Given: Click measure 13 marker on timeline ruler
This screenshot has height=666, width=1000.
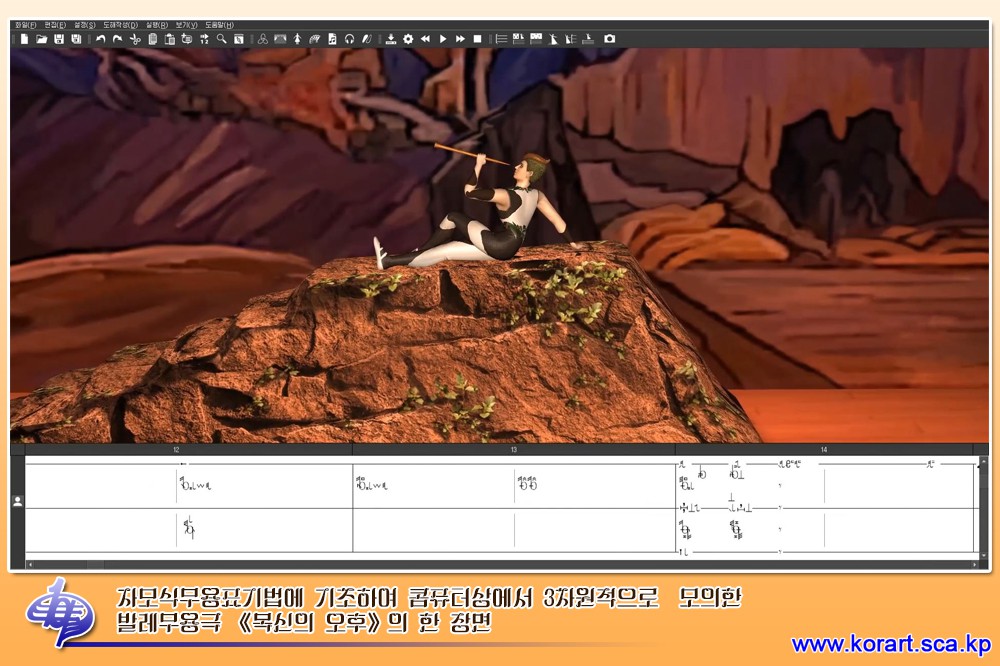Looking at the screenshot, I should tap(513, 450).
